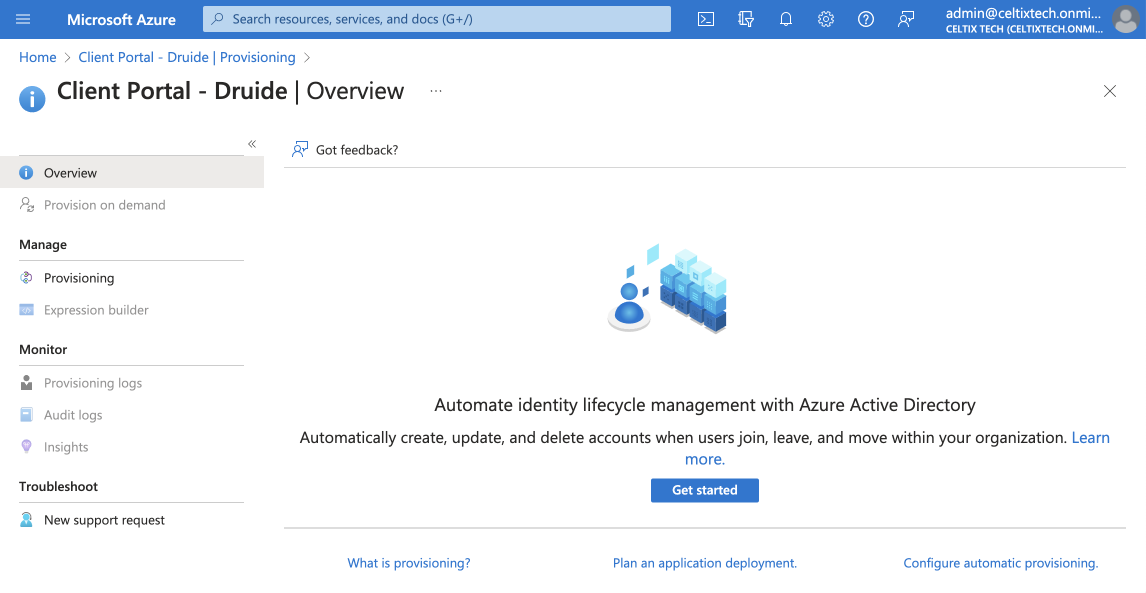Select Overview in the sidebar
The image size is (1146, 593).
(x=132, y=173)
